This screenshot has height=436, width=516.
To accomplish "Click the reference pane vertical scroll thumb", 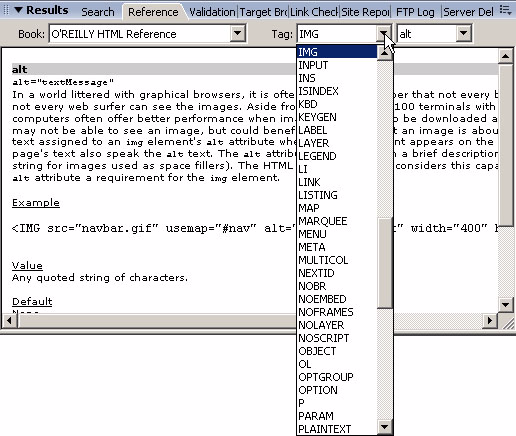I will (x=505, y=145).
